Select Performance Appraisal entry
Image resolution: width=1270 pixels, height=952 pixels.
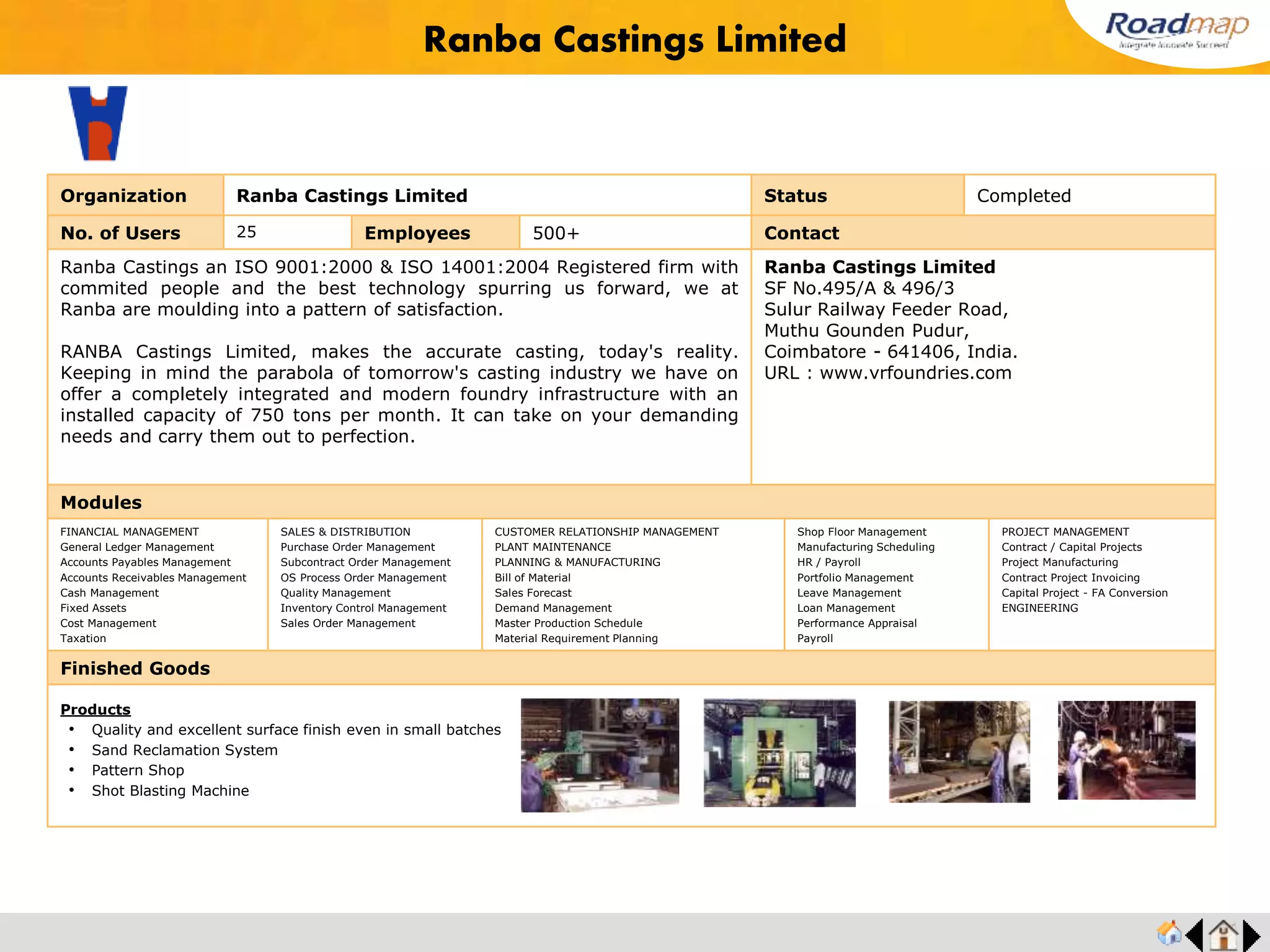[x=857, y=623]
